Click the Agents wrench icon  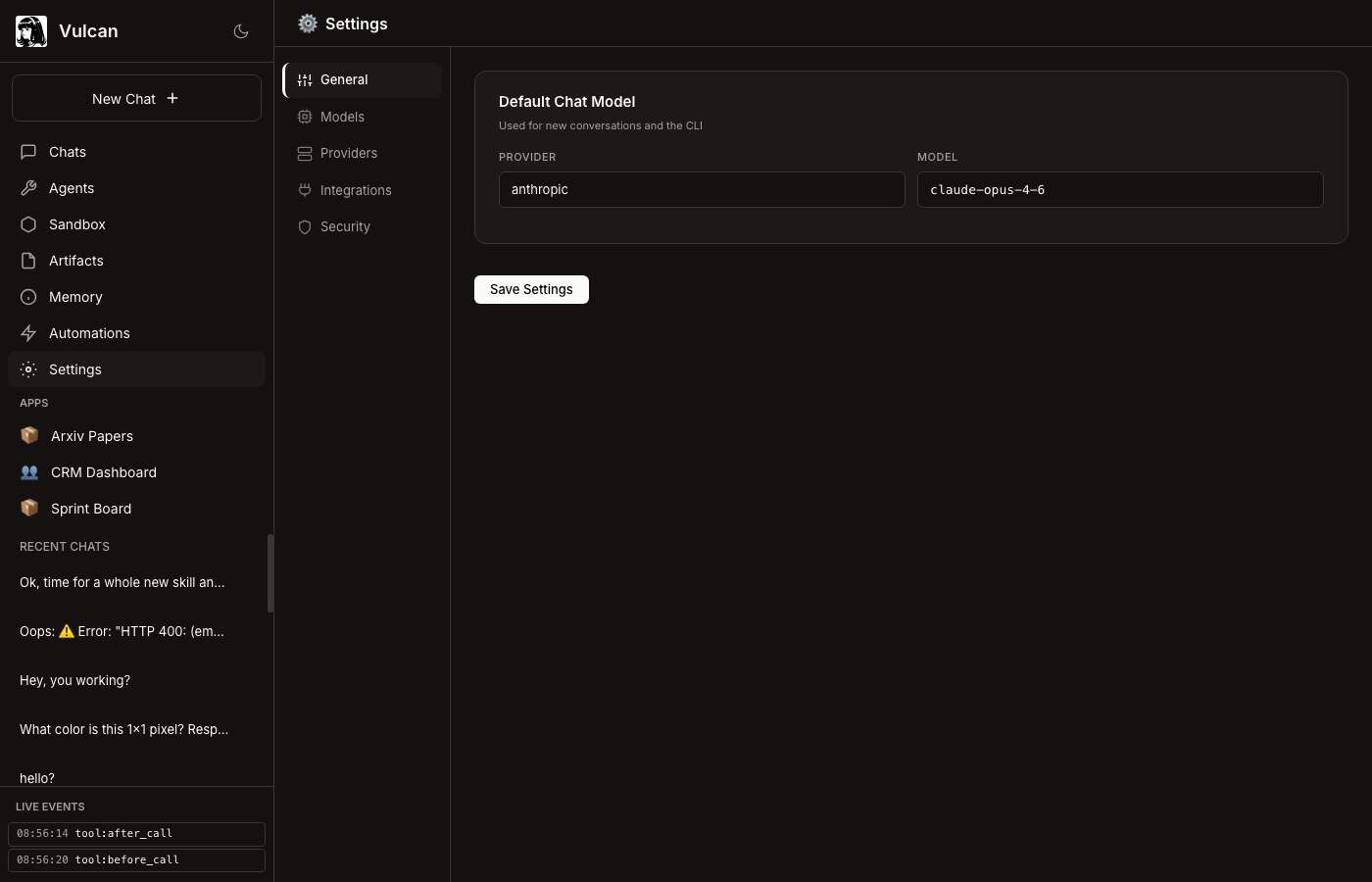tap(28, 188)
